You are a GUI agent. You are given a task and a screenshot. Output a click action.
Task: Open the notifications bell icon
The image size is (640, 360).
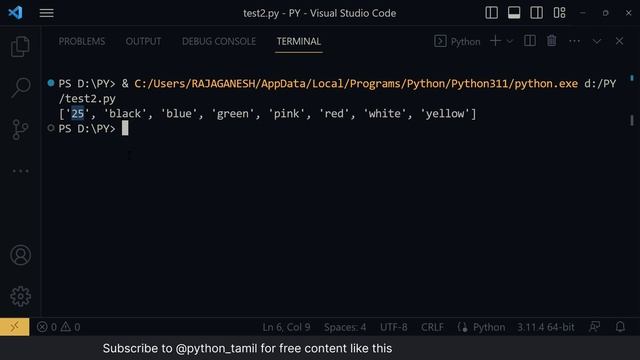coord(620,327)
